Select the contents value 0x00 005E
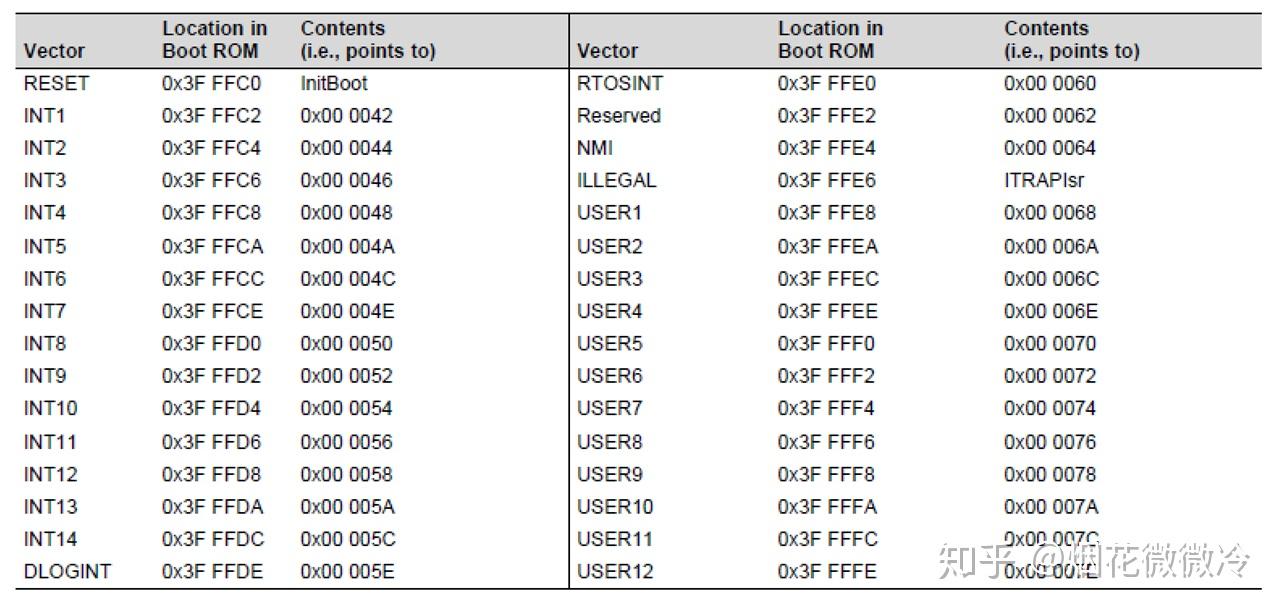 [347, 571]
